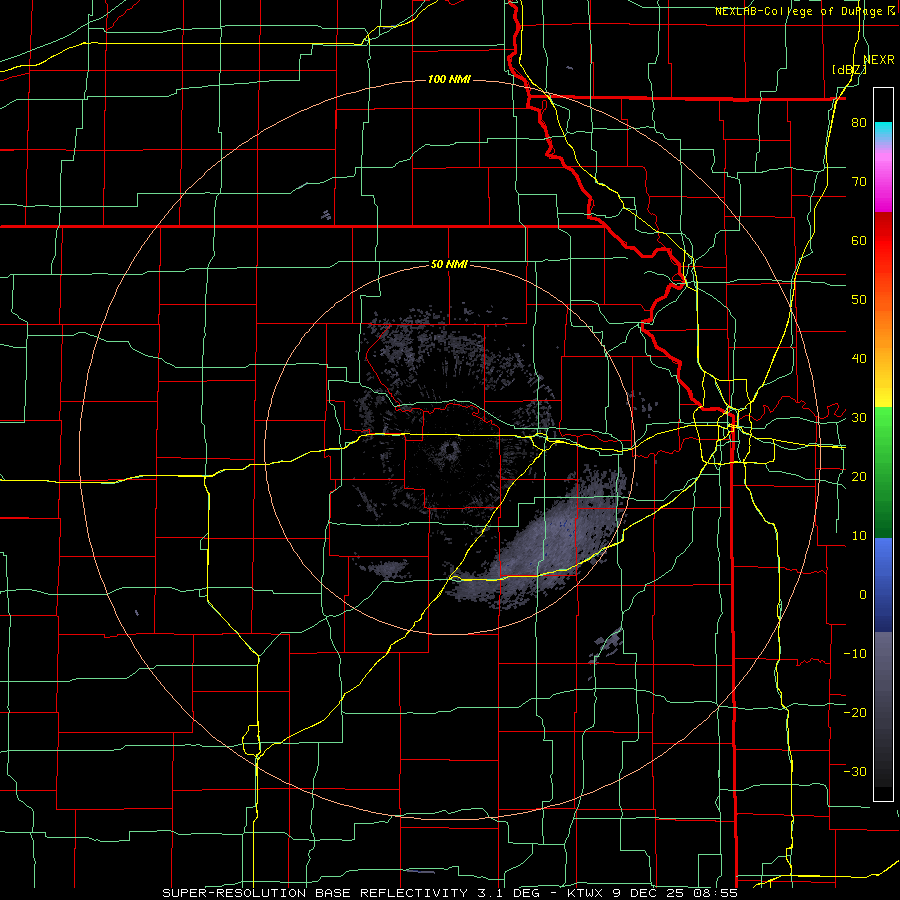Click the 50 NMI range ring label

click(x=449, y=264)
